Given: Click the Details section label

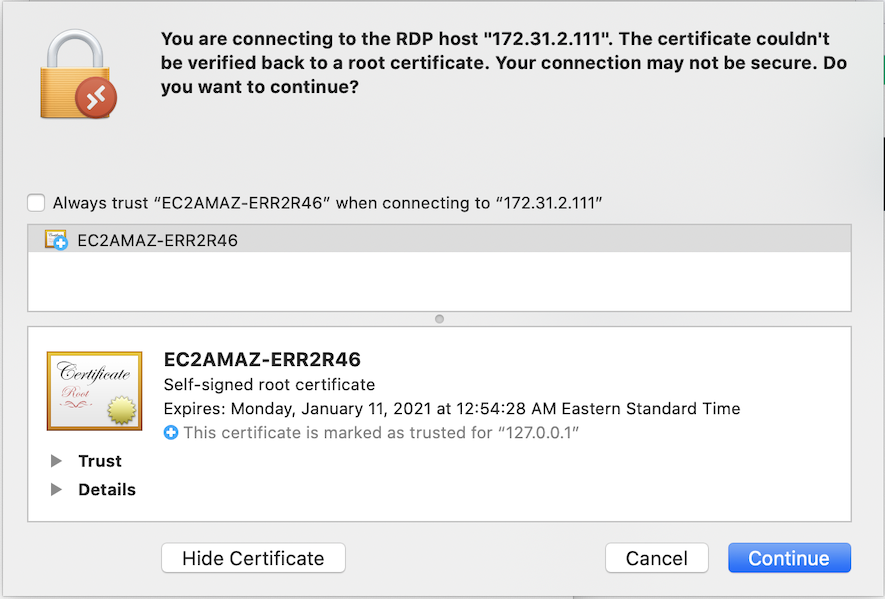Looking at the screenshot, I should [107, 490].
